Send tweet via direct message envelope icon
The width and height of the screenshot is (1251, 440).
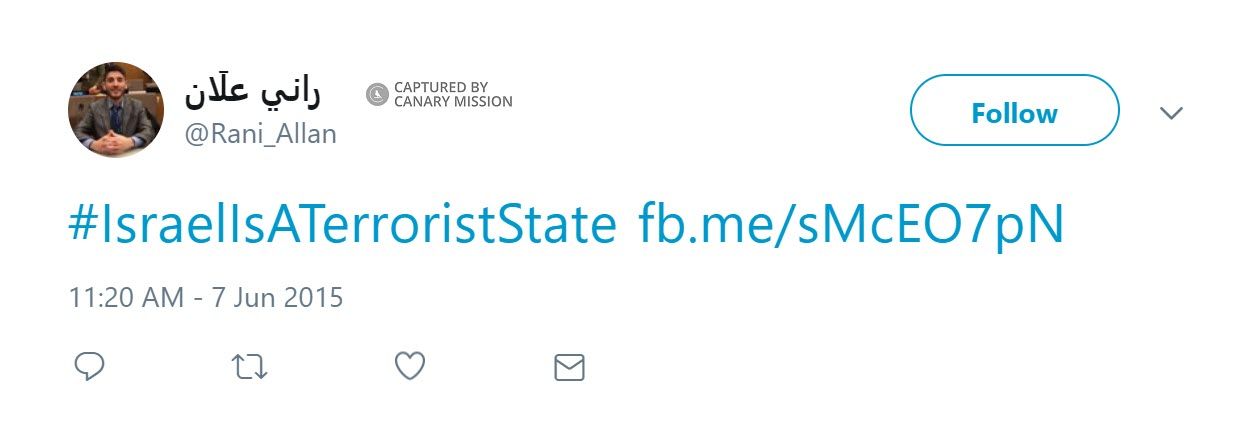(569, 367)
